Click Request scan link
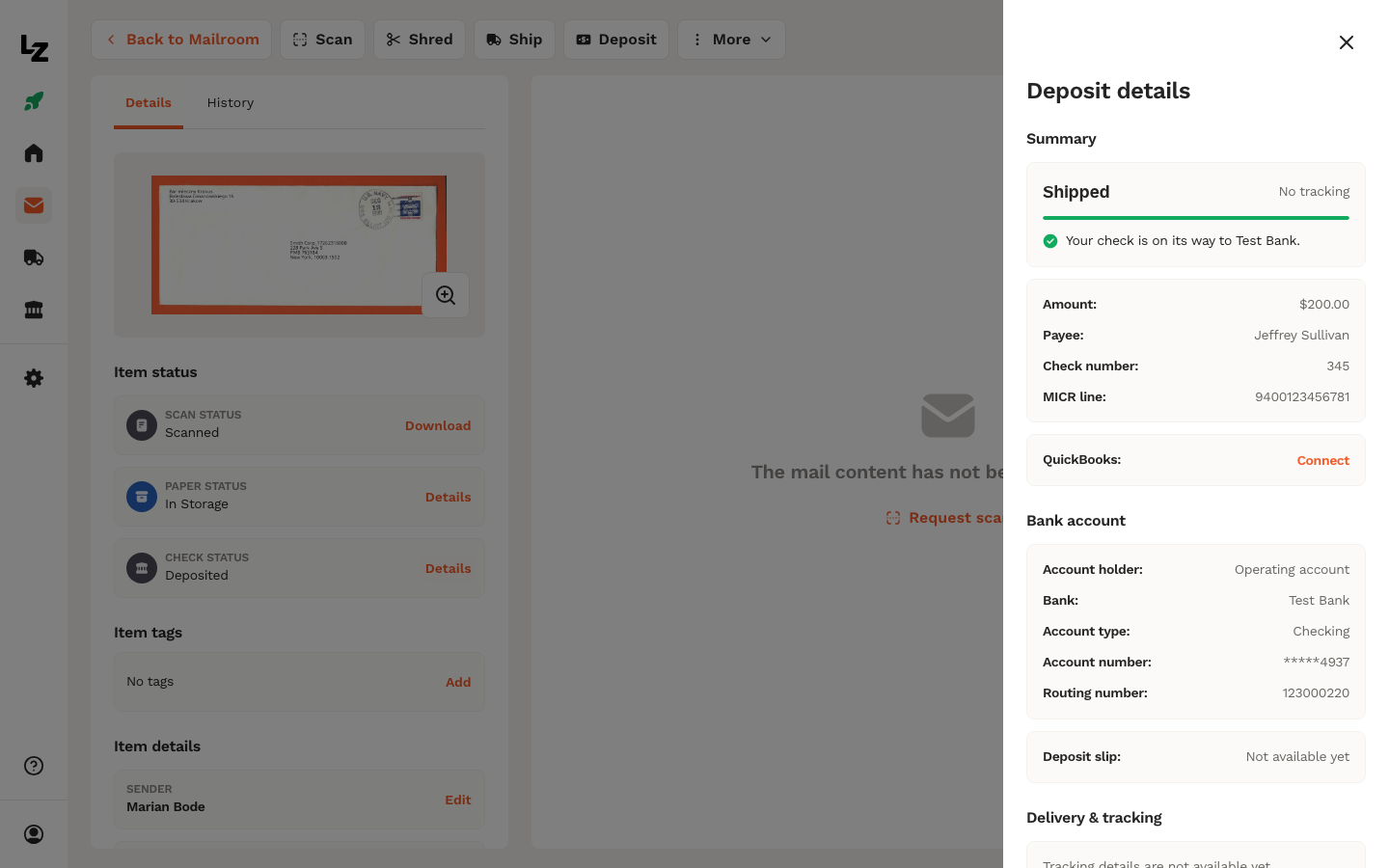The height and width of the screenshot is (868, 1389). [944, 518]
